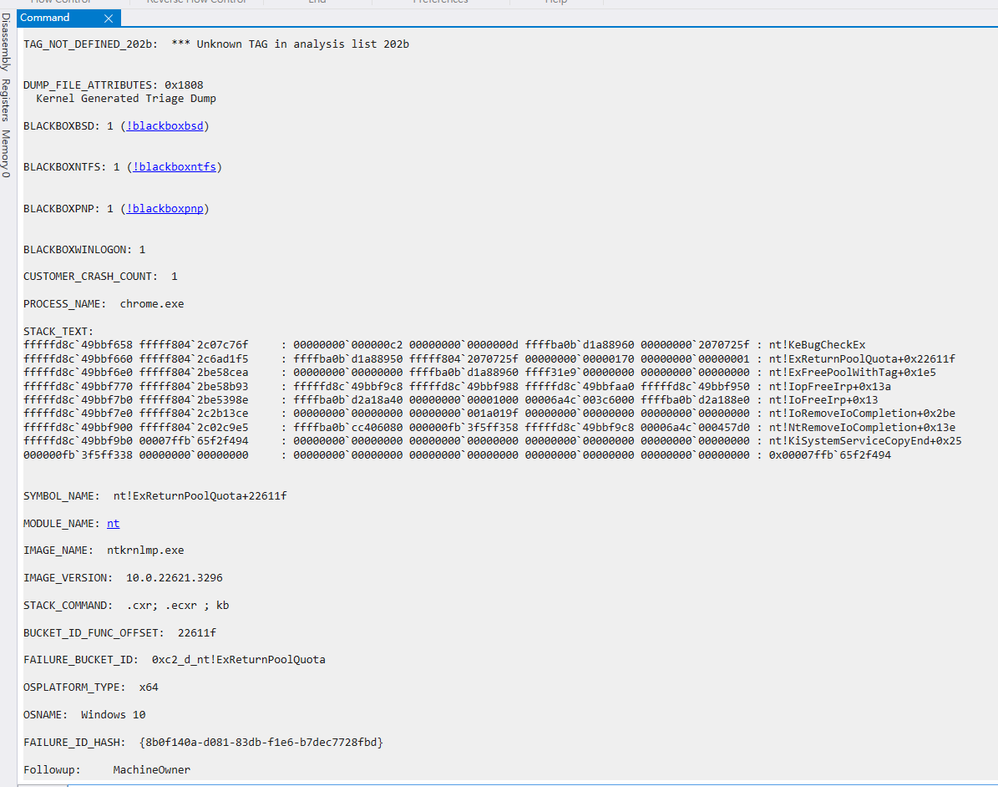The width and height of the screenshot is (998, 787).
Task: Click OSNAME Windows 10 line
Action: [x=85, y=714]
